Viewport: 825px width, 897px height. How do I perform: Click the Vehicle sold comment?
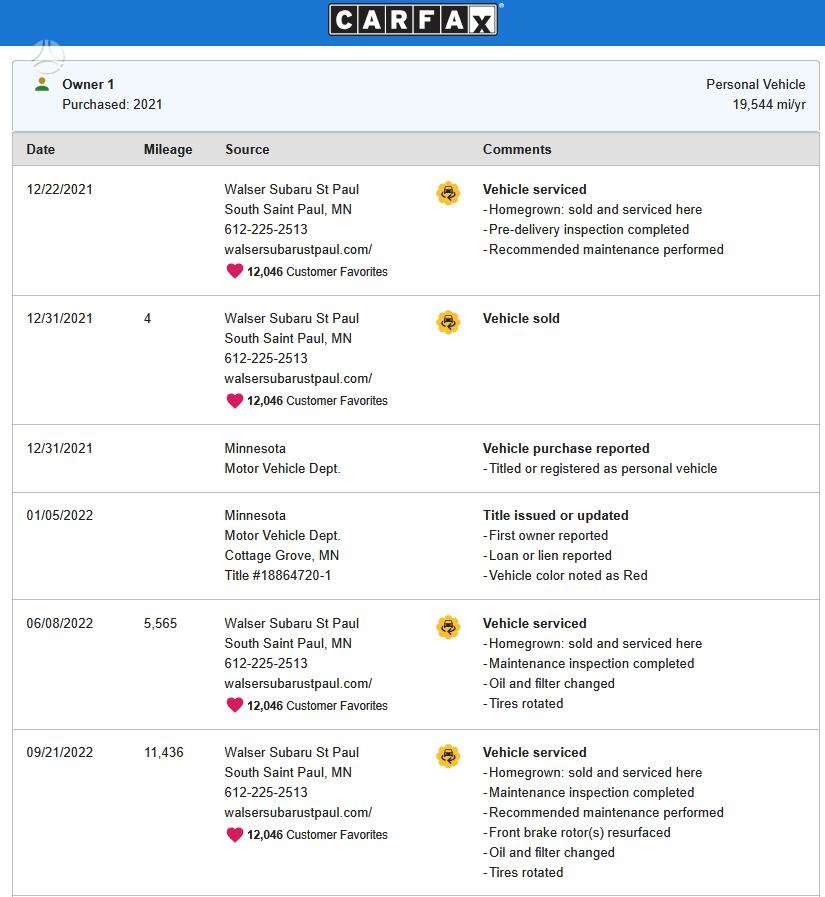[521, 319]
